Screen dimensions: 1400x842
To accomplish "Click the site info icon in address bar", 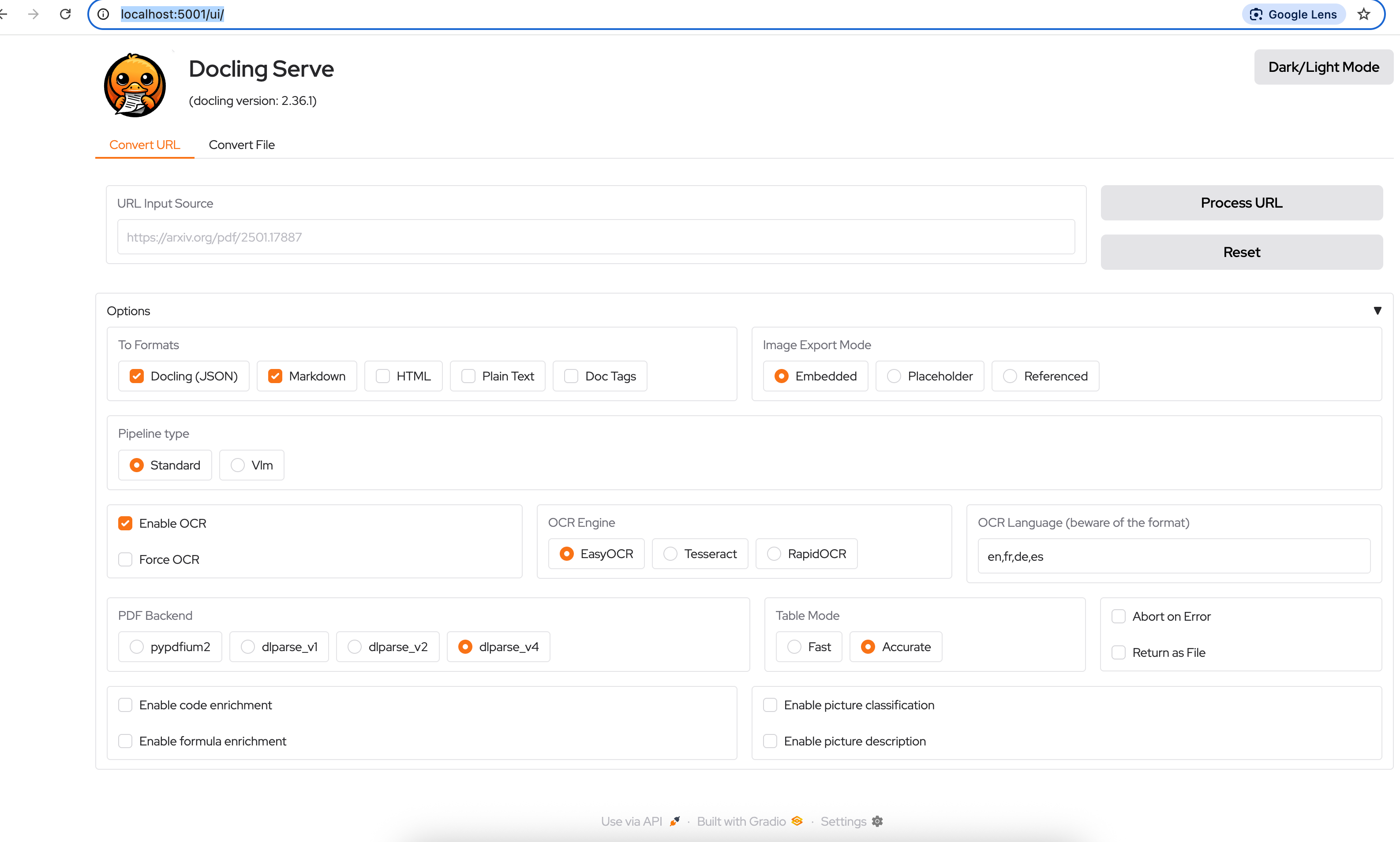I will click(x=103, y=14).
